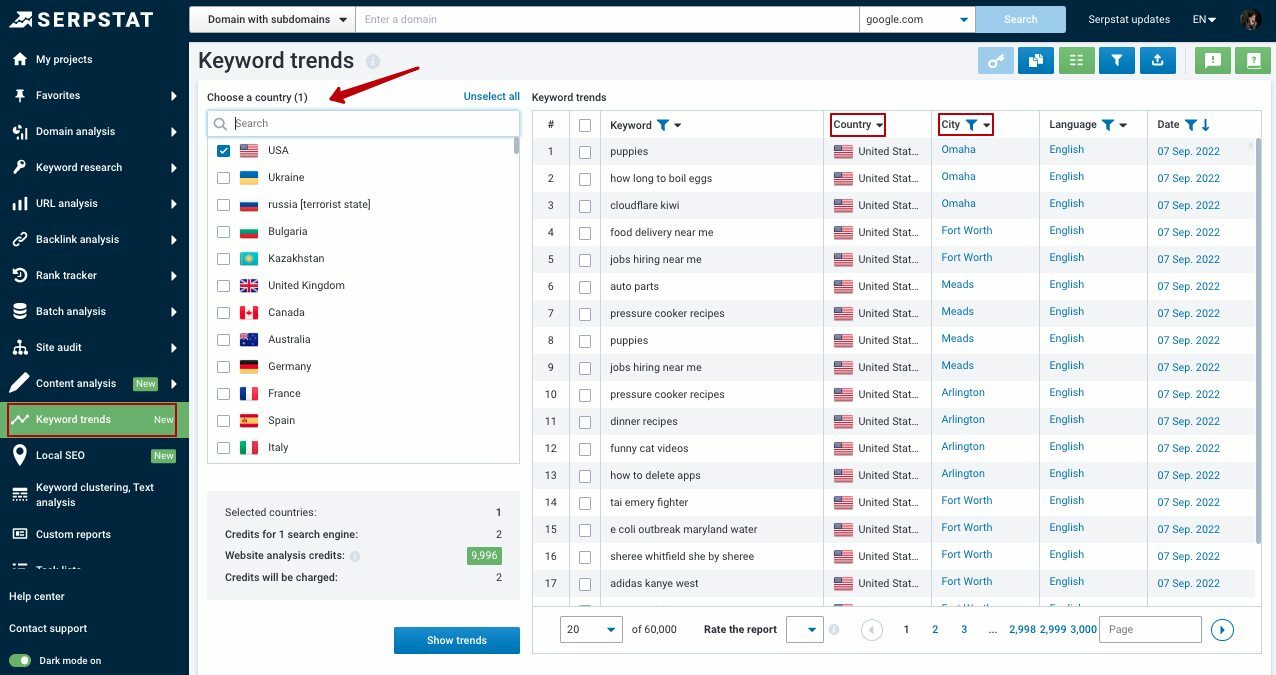Click the previous page arrow button
The width and height of the screenshot is (1276, 675).
[872, 629]
